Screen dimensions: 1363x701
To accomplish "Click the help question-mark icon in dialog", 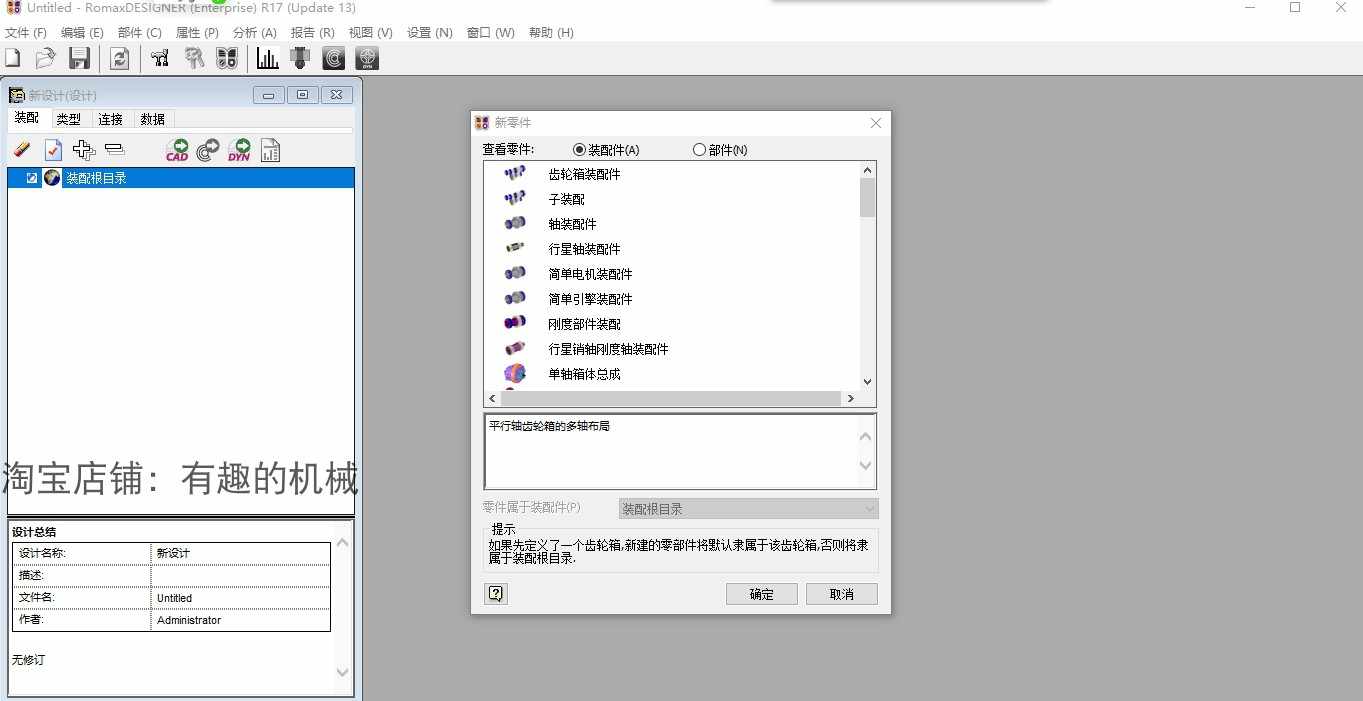I will click(496, 594).
